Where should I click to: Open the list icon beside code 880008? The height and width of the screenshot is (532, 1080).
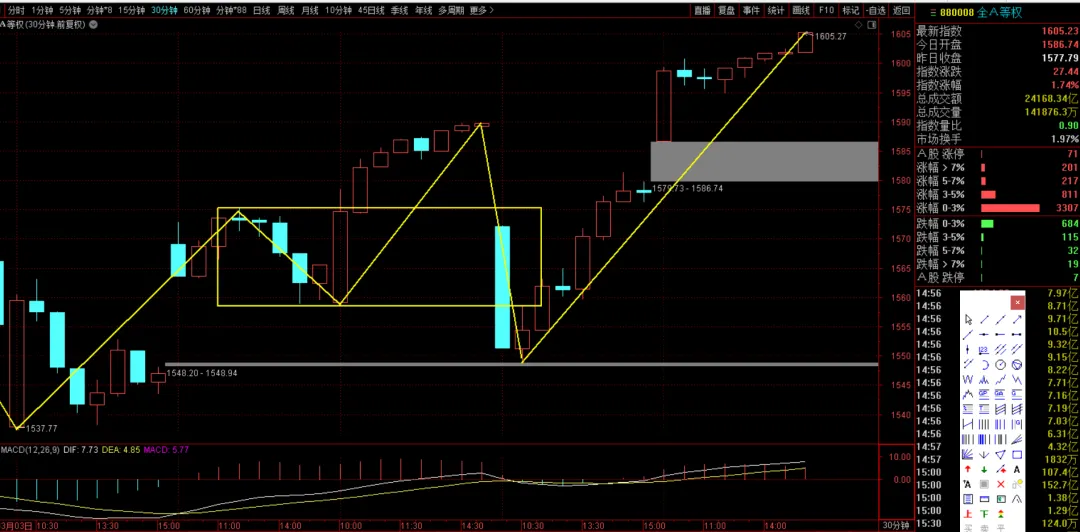click(x=933, y=12)
